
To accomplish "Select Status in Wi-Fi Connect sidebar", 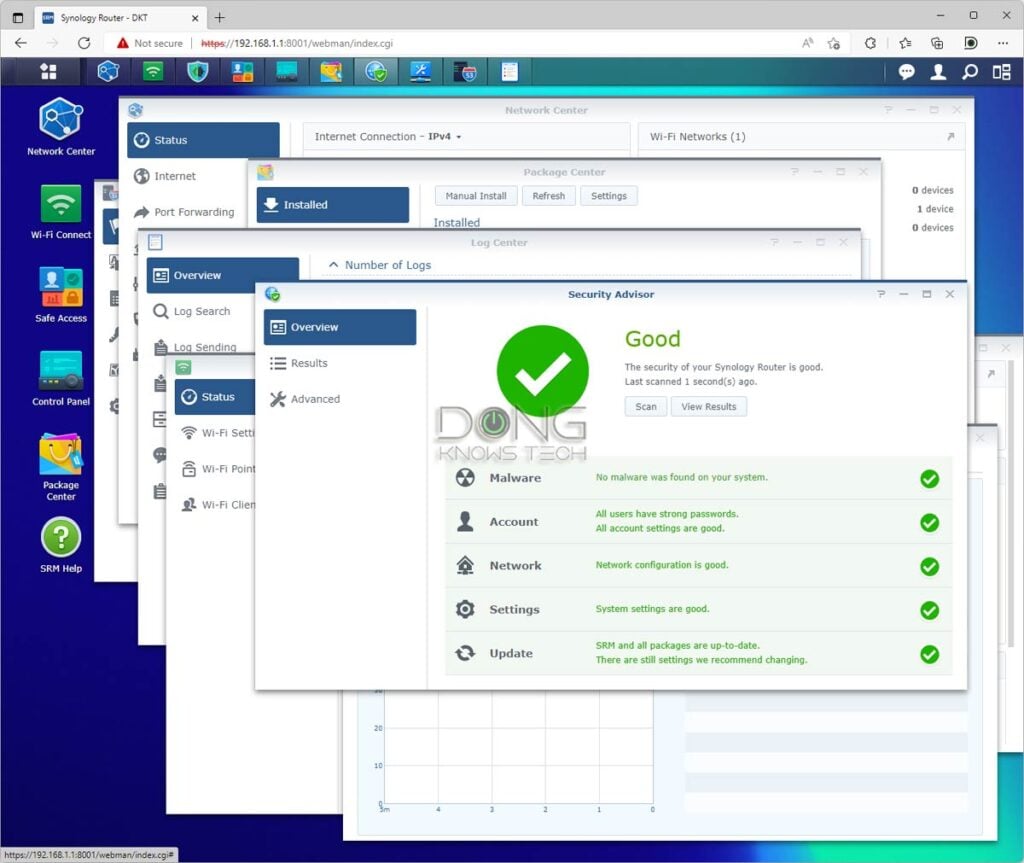I will pos(215,397).
